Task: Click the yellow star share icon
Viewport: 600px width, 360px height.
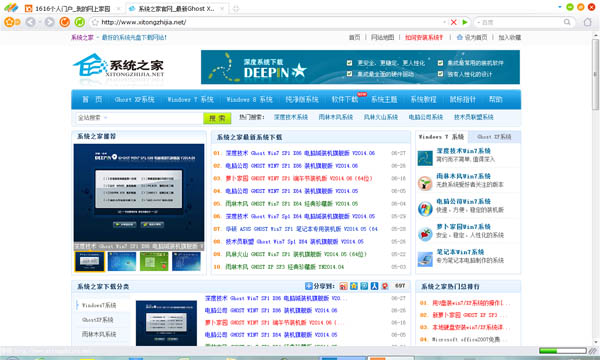Action: pos(354,286)
